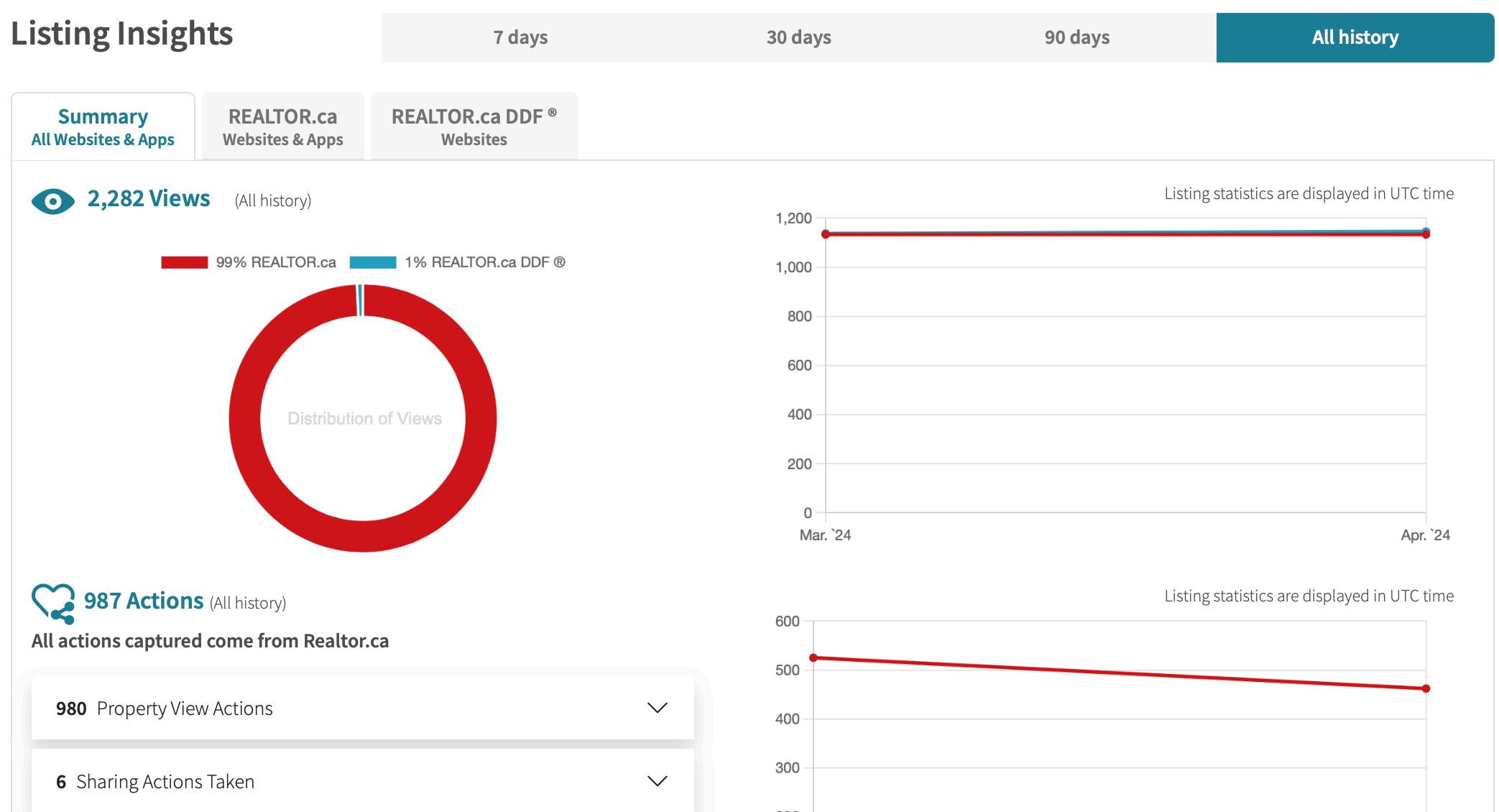Screen dimensions: 1499x812
Task: Click the Apr. '24 data point on views chart
Action: point(1426,234)
